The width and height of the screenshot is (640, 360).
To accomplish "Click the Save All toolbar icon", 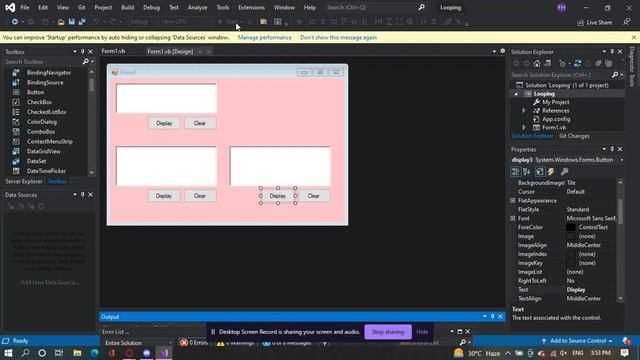I will click(82, 22).
